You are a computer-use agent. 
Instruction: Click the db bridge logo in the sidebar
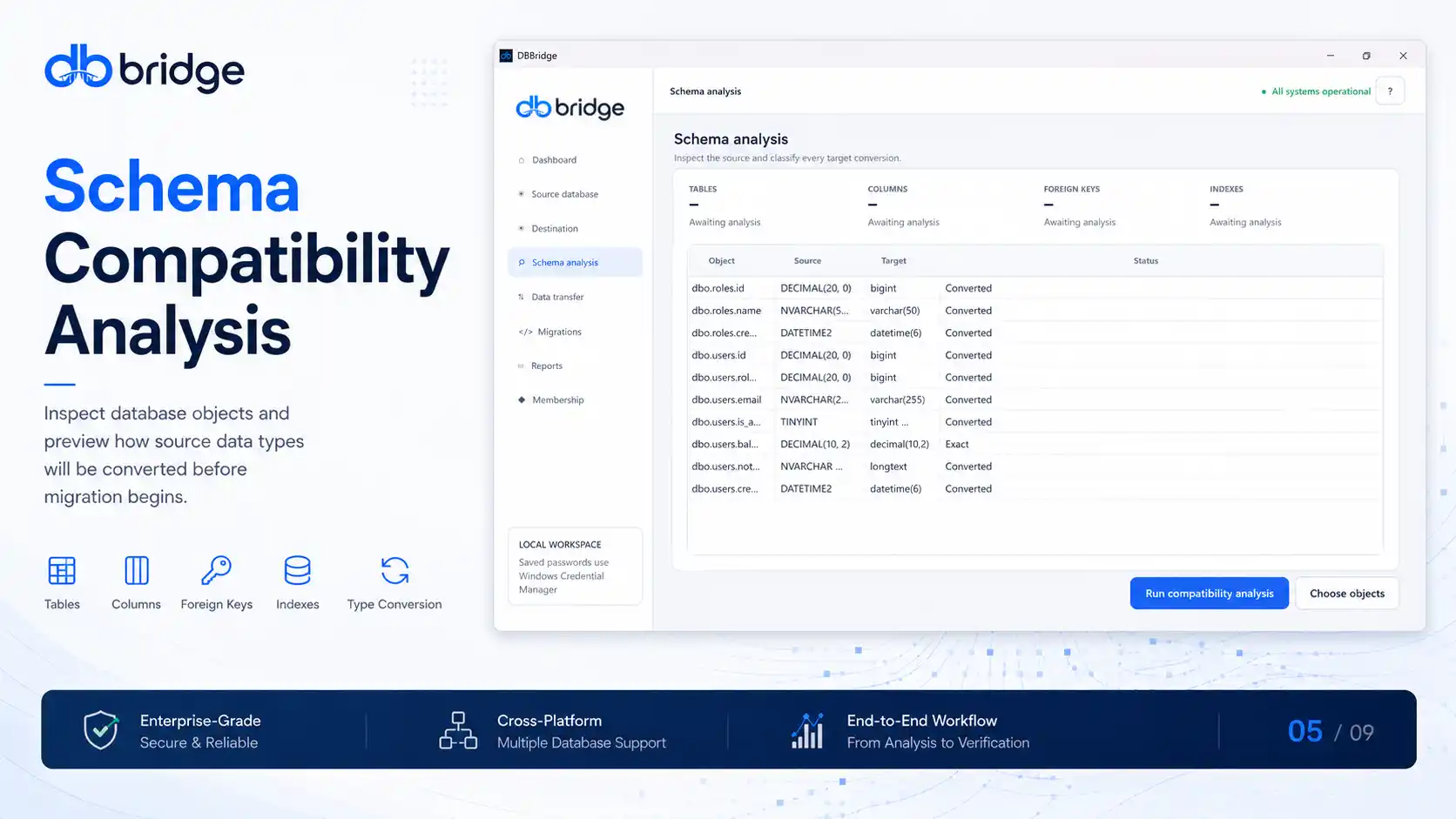(x=570, y=108)
